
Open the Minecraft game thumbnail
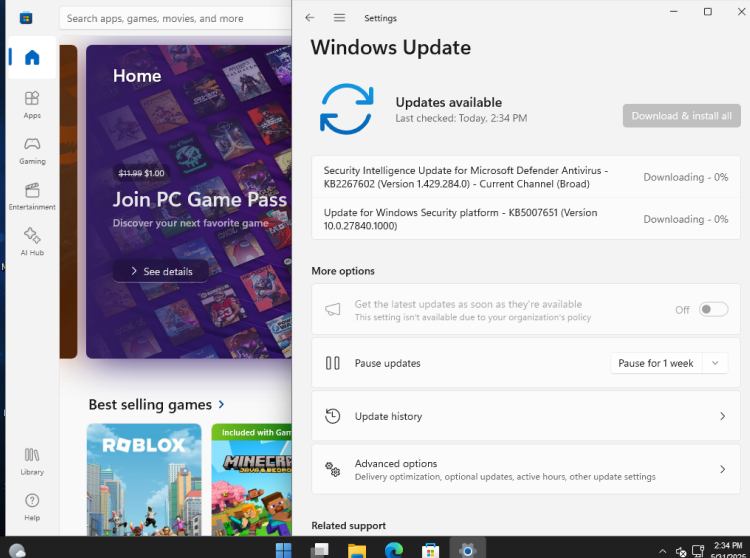point(251,480)
